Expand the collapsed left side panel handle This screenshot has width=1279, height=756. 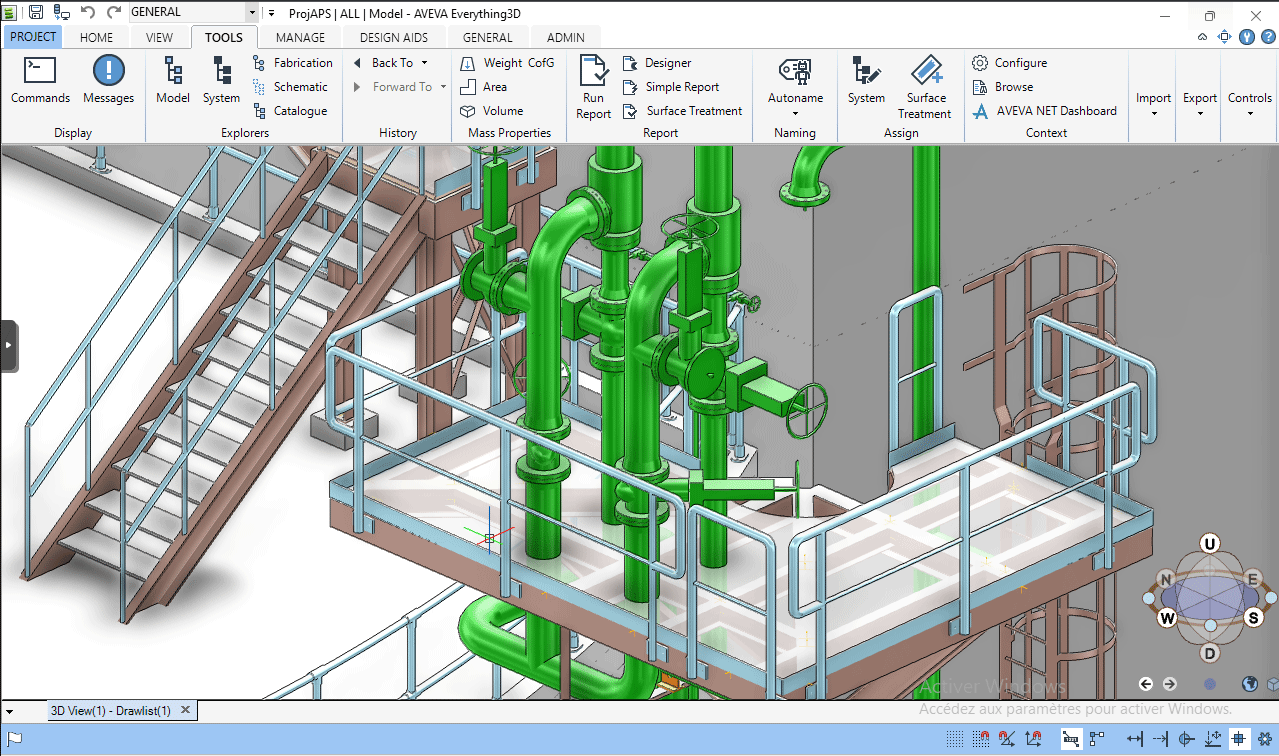click(x=9, y=346)
